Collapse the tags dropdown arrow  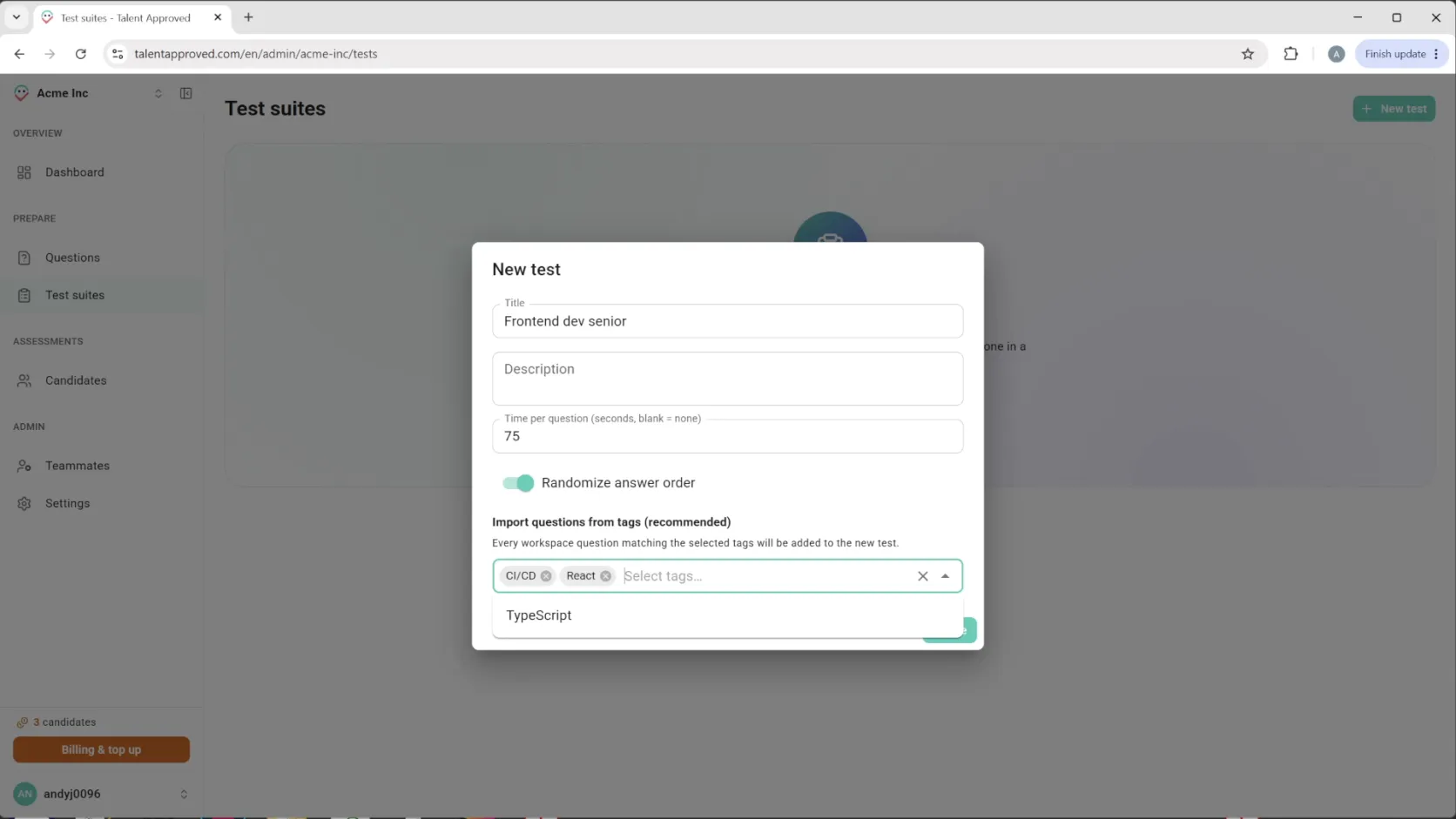945,576
